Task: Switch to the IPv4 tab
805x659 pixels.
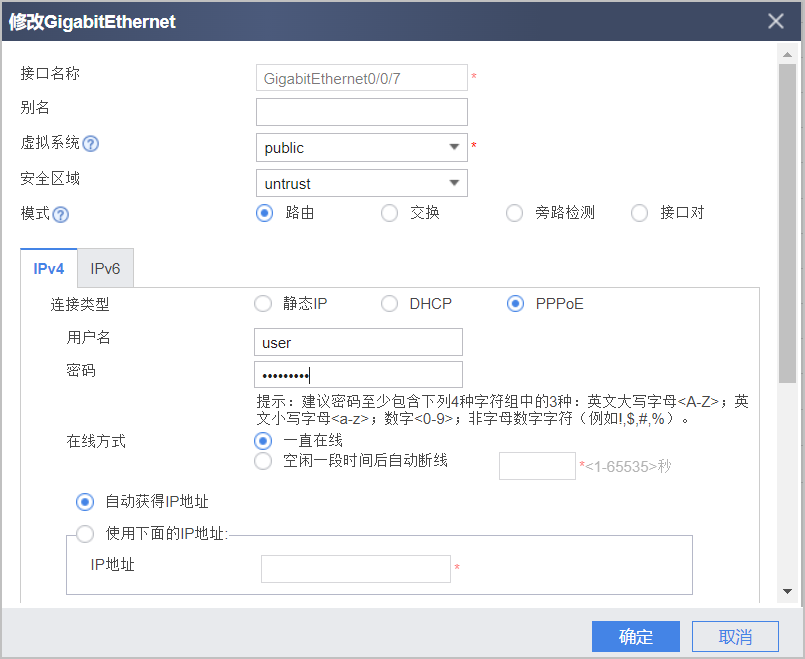Action: tap(49, 268)
